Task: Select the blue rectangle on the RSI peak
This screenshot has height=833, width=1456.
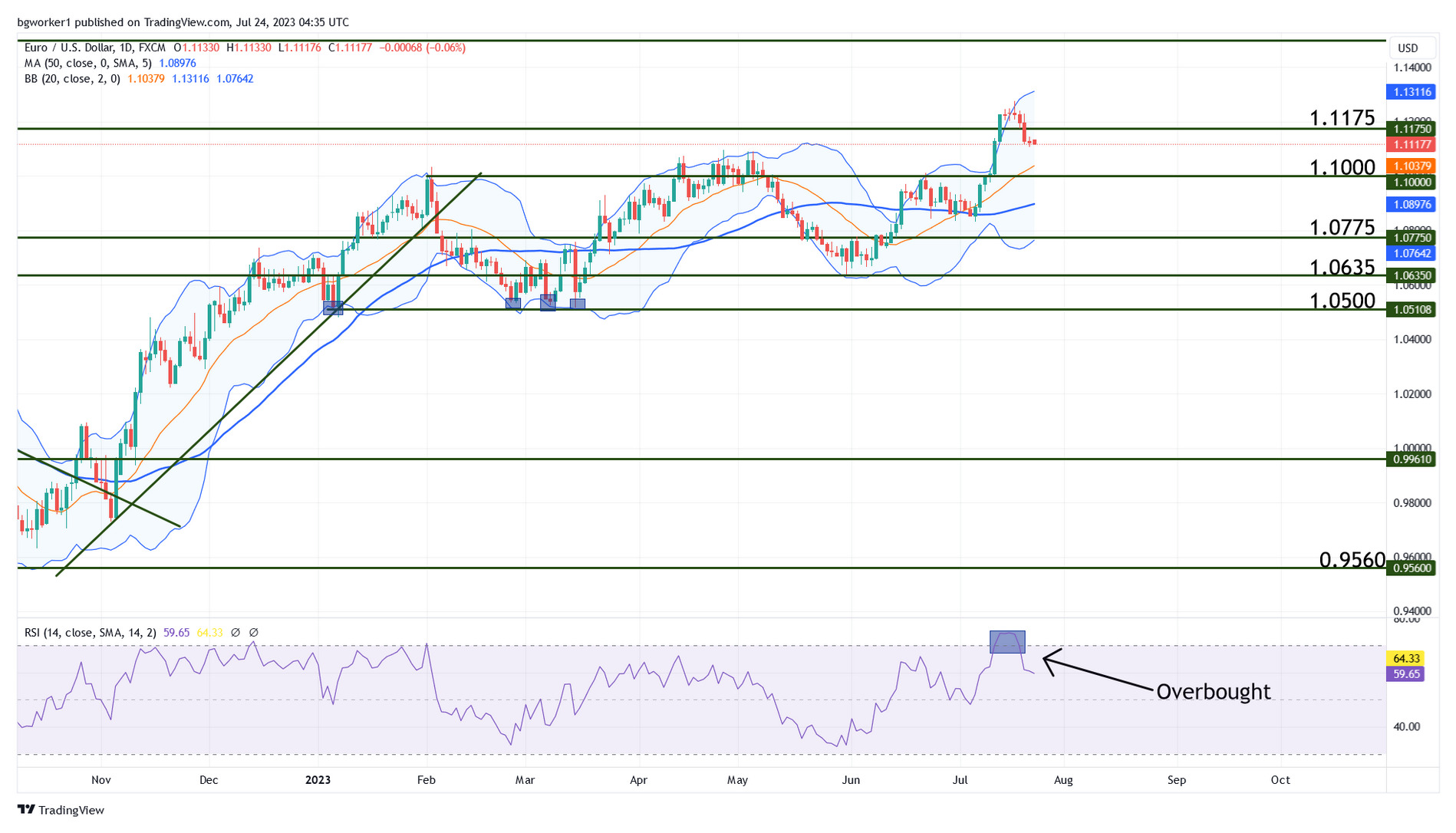Action: point(1006,642)
